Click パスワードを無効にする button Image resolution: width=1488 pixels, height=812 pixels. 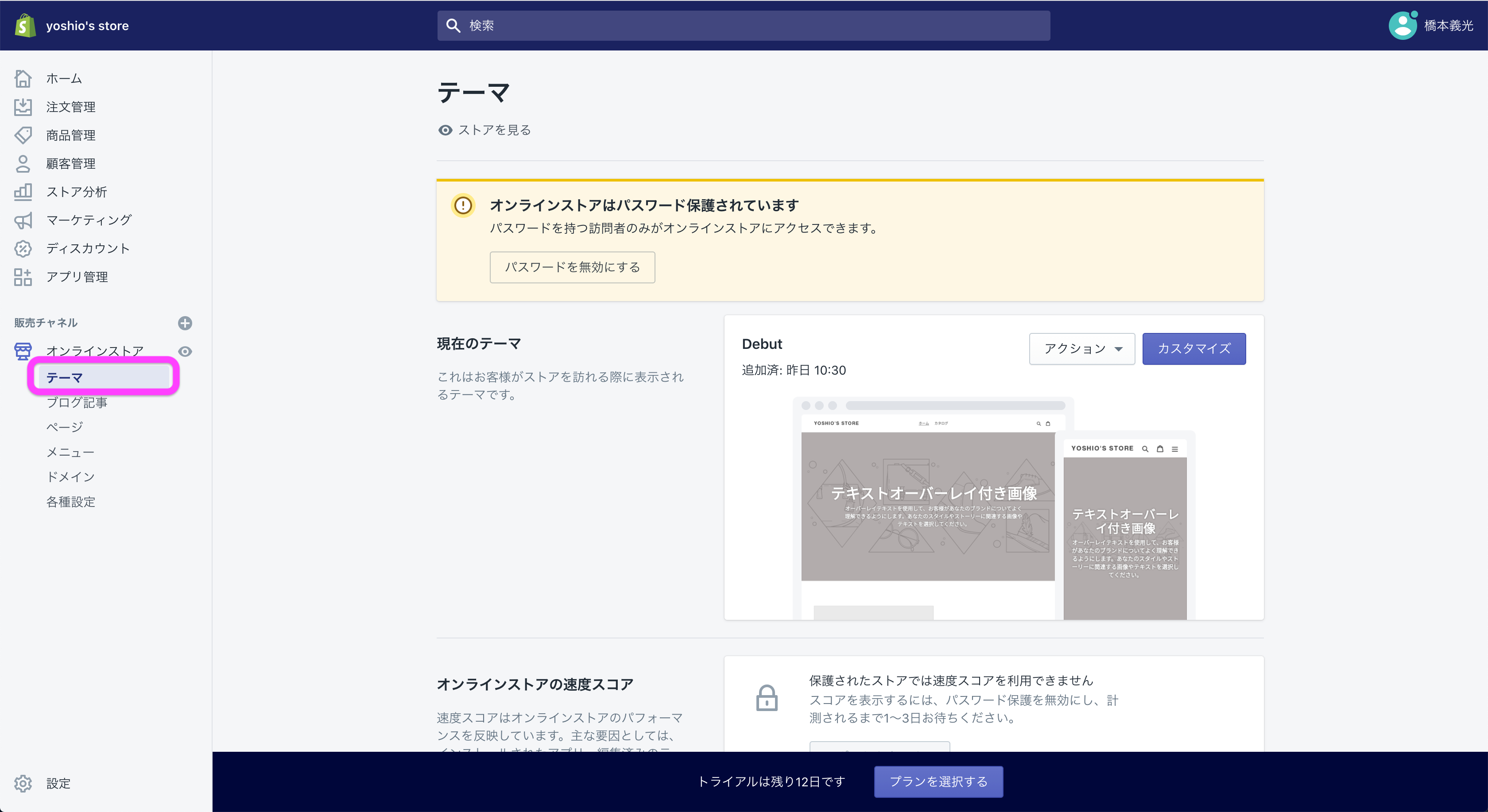[572, 267]
